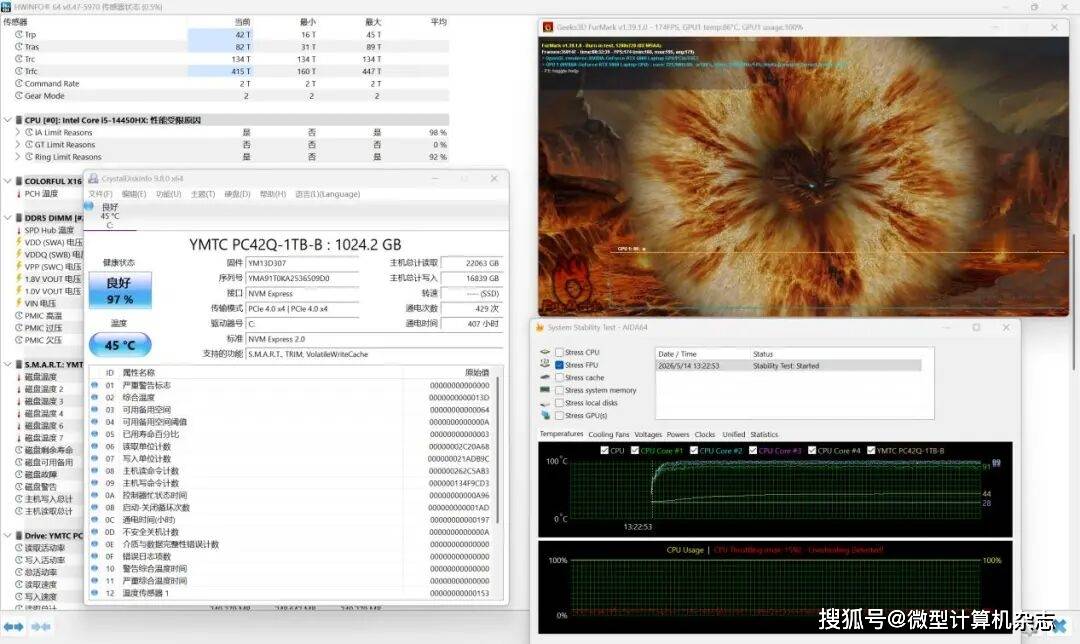The height and width of the screenshot is (644, 1080).
Task: Expand IA Limit Reasons row
Action: (18, 132)
